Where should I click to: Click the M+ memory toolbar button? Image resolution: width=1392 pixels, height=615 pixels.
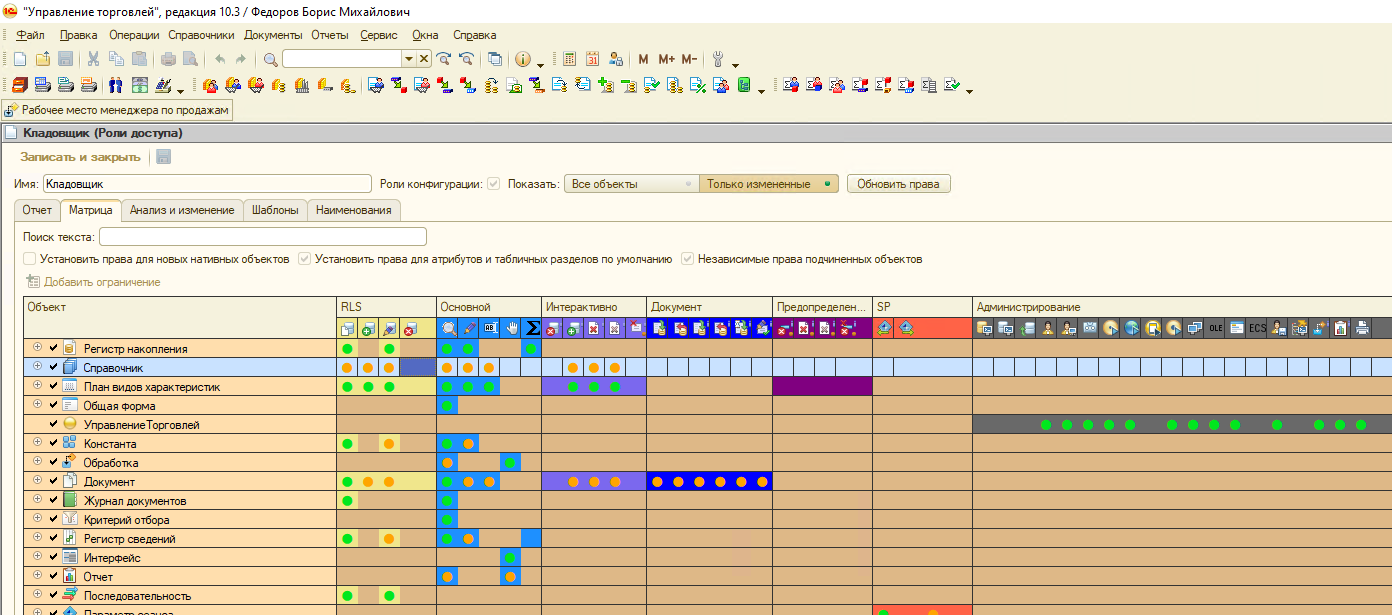(666, 60)
